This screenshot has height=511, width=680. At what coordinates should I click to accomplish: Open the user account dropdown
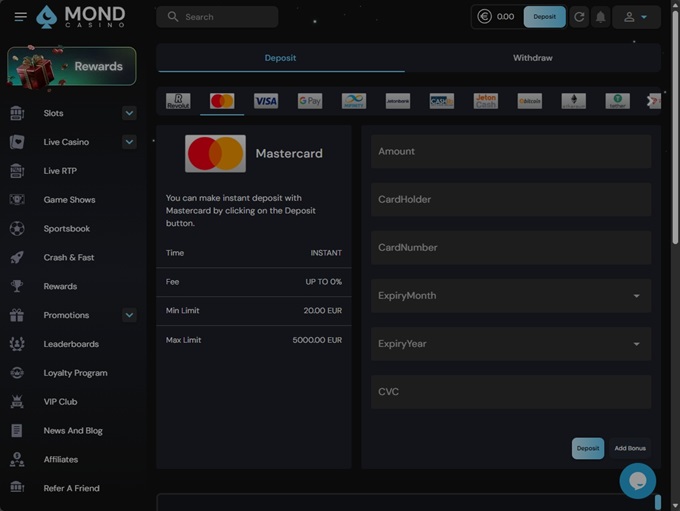coord(636,17)
